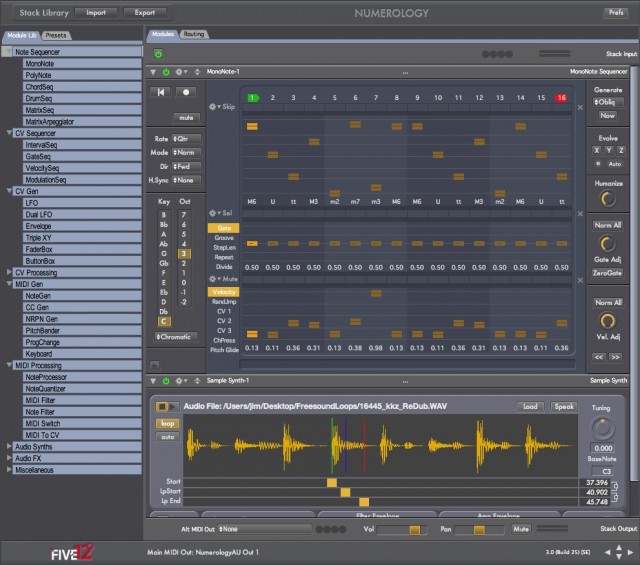The width and height of the screenshot is (640, 565).
Task: Click the gear icon beside Skip
Action: click(x=212, y=106)
